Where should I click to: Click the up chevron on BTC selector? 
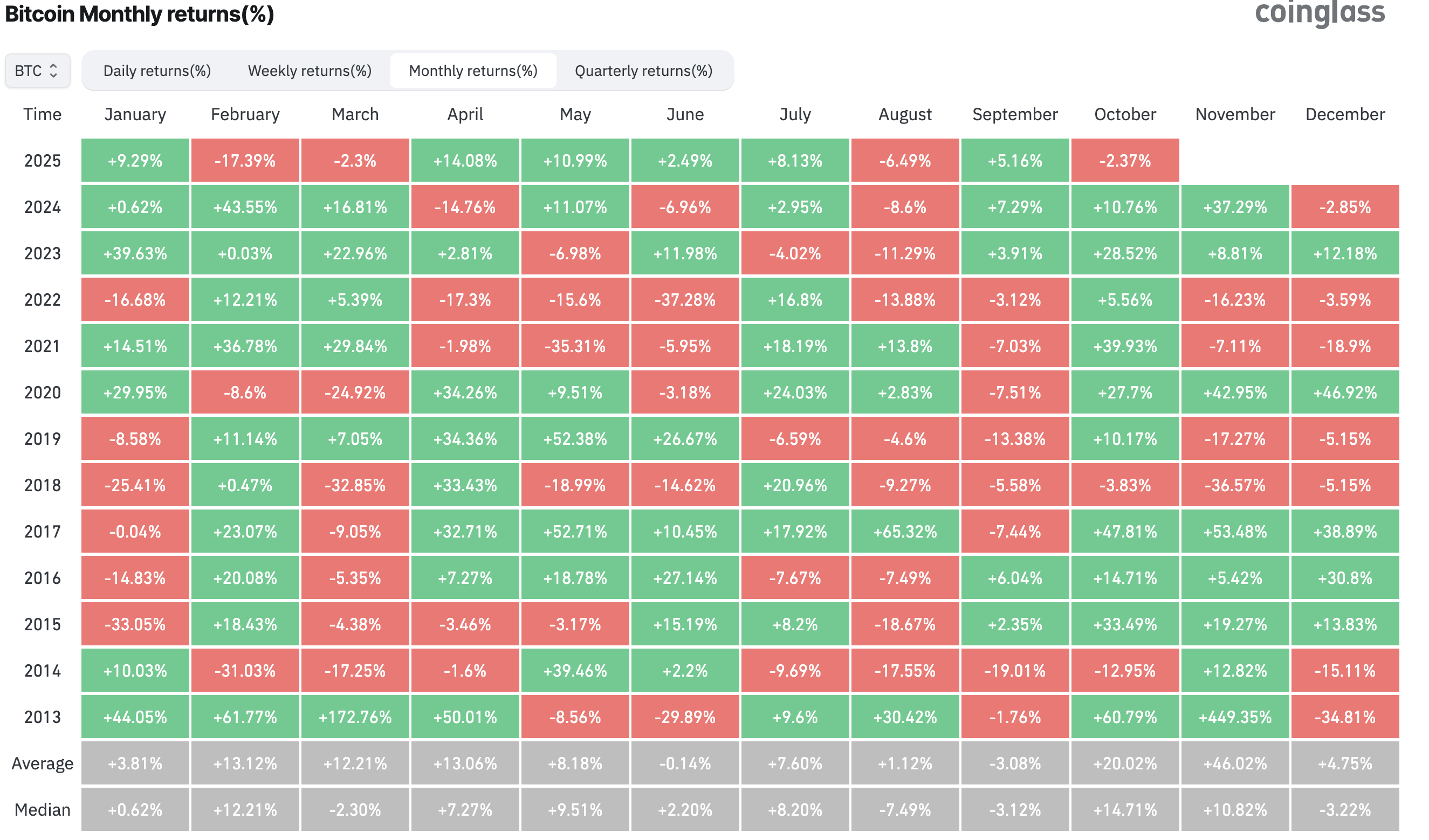point(55,66)
